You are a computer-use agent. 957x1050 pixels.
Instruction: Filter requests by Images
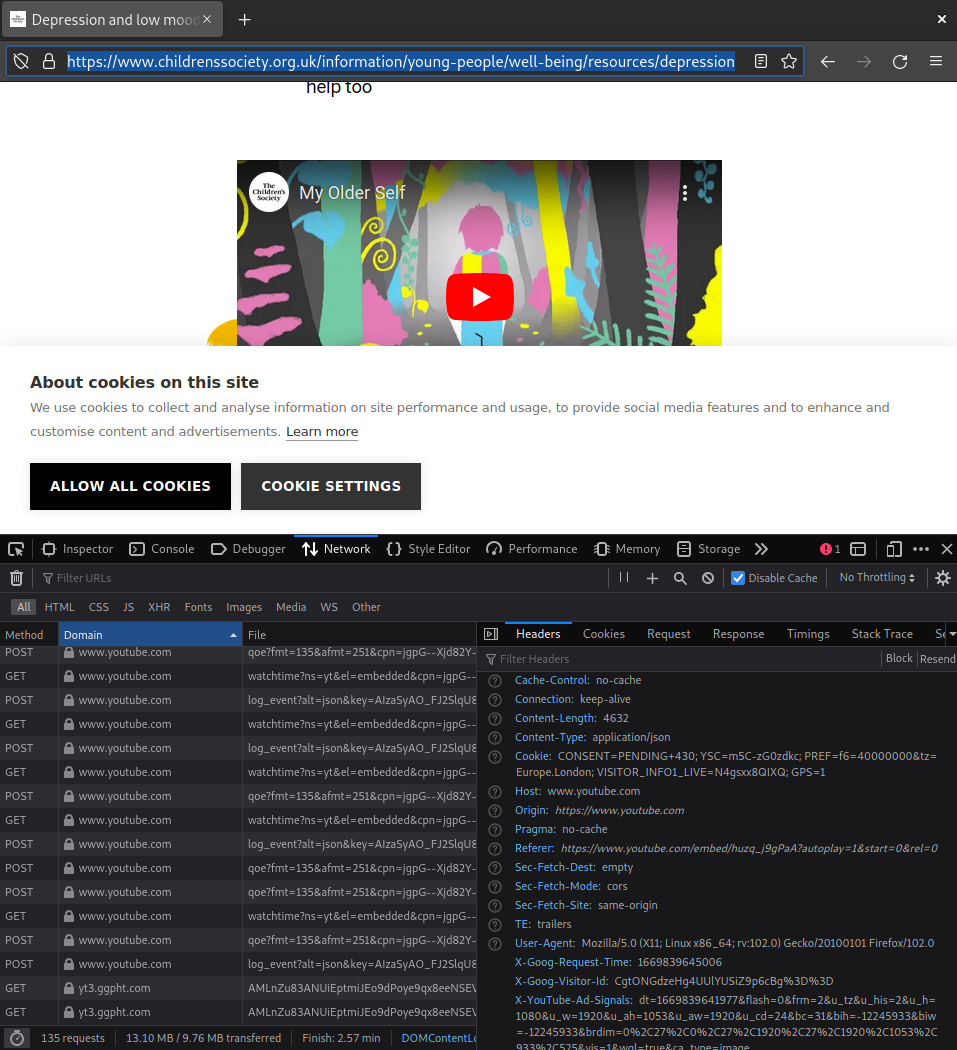pos(244,607)
